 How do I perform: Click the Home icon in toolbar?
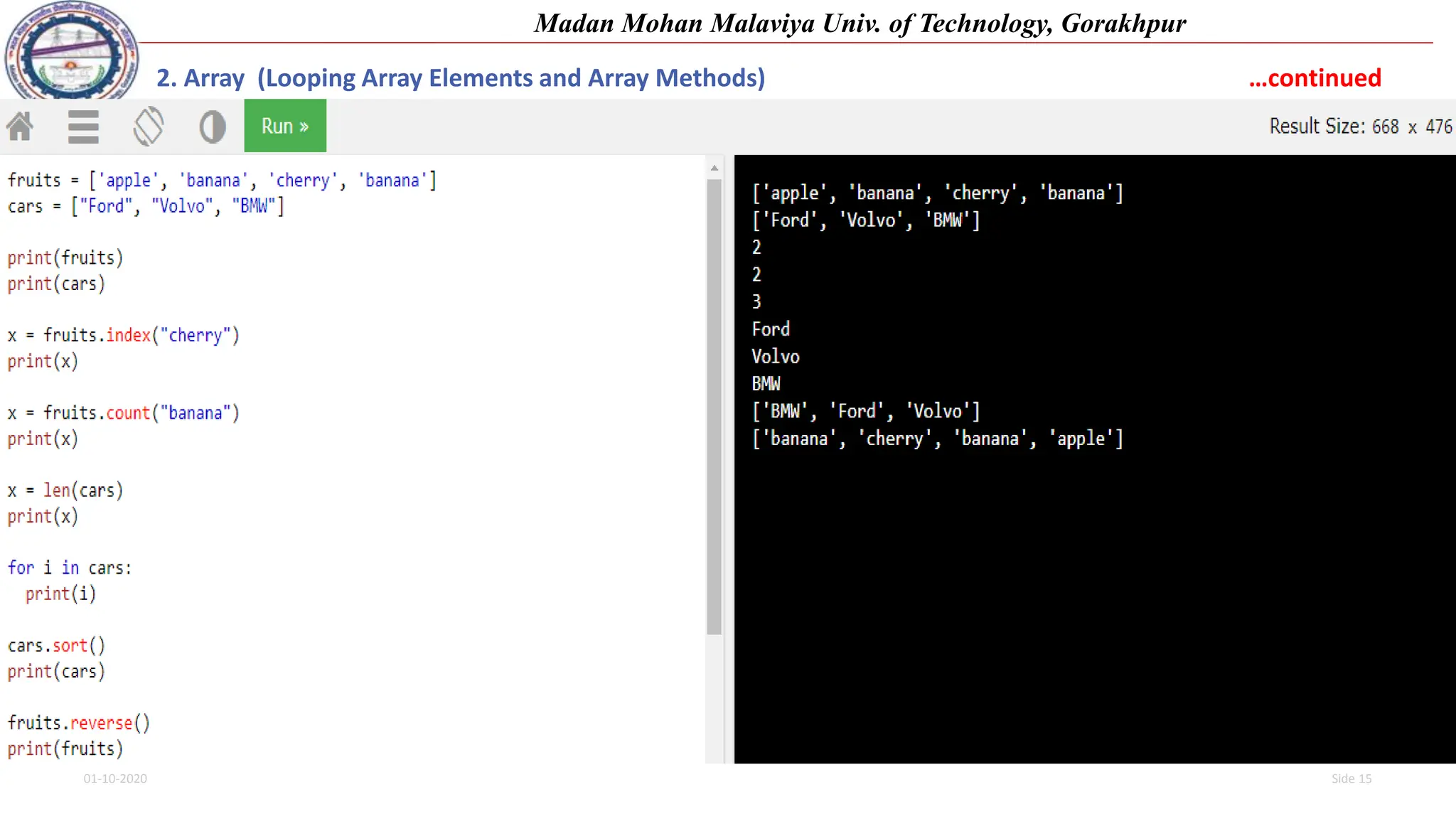(x=20, y=127)
